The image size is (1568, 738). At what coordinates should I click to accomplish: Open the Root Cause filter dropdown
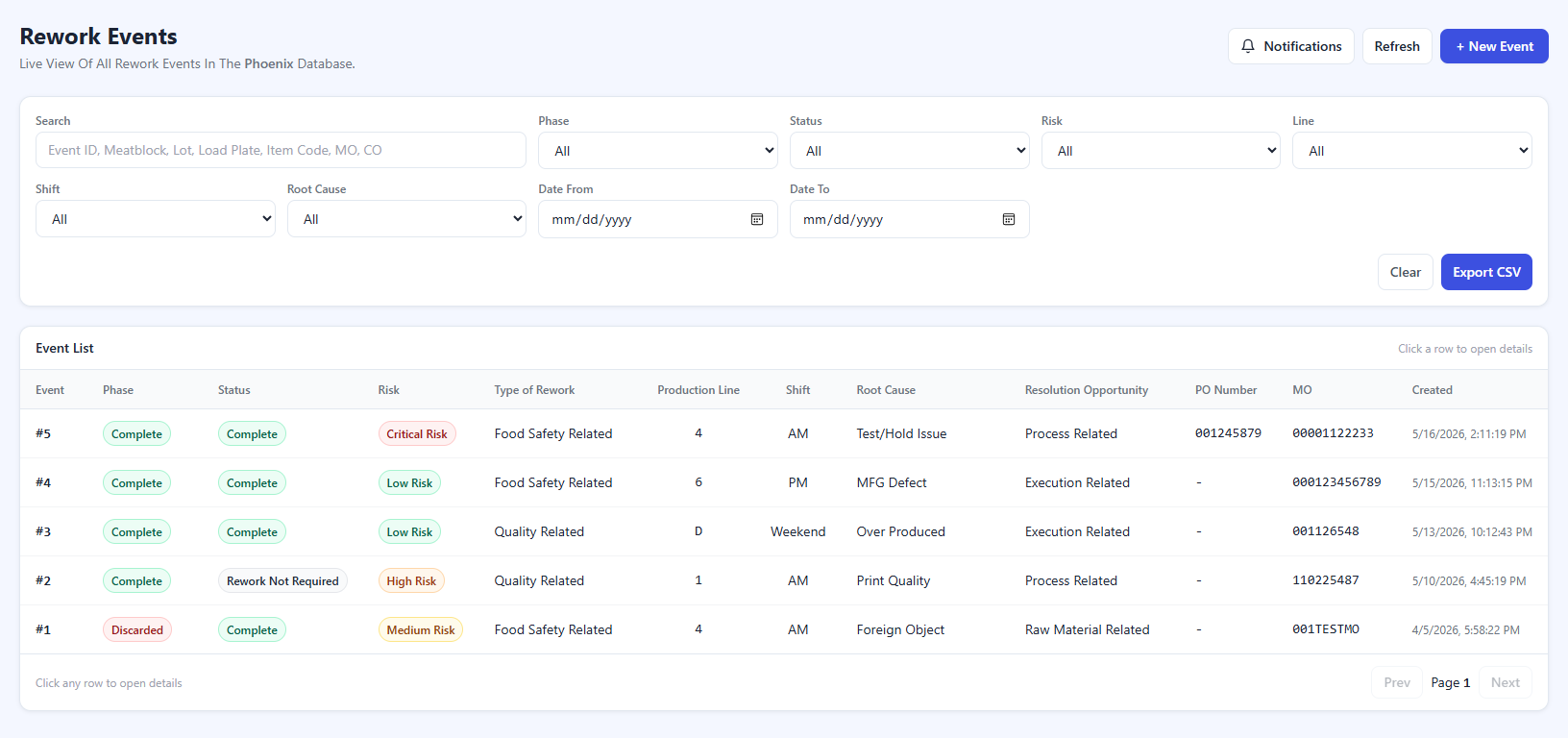pos(406,219)
